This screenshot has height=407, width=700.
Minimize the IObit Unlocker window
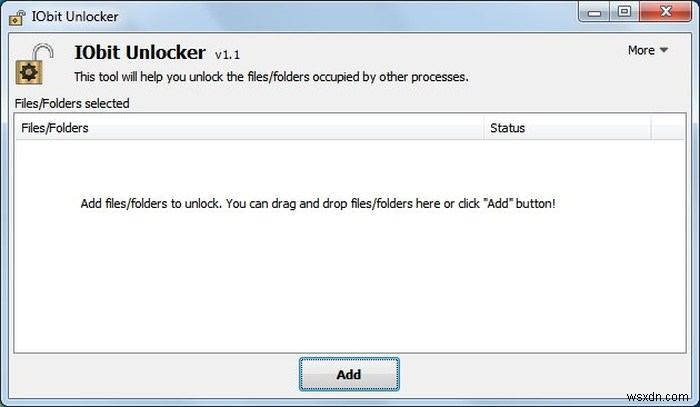pyautogui.click(x=599, y=12)
